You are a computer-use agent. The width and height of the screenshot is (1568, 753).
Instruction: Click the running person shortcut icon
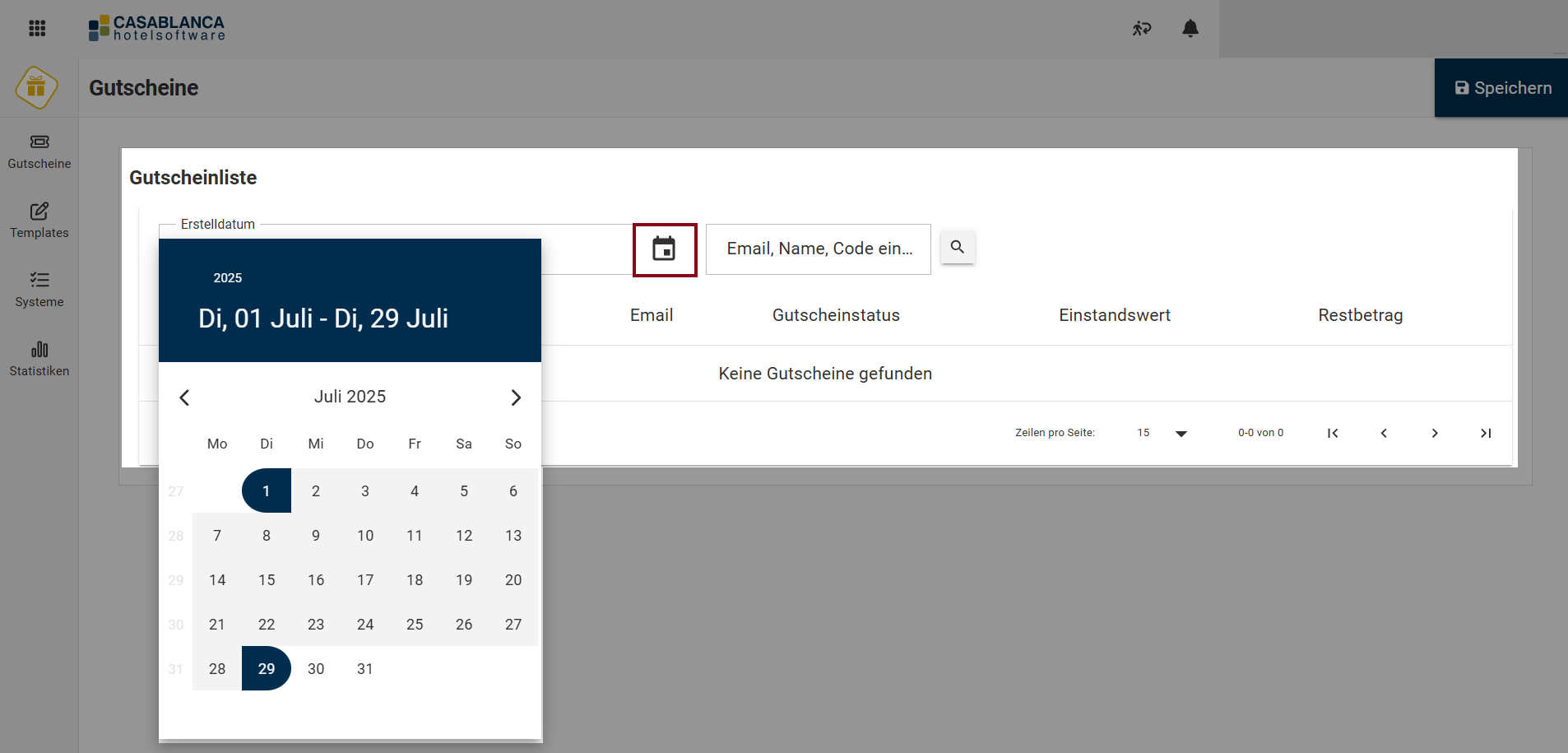coord(1141,29)
